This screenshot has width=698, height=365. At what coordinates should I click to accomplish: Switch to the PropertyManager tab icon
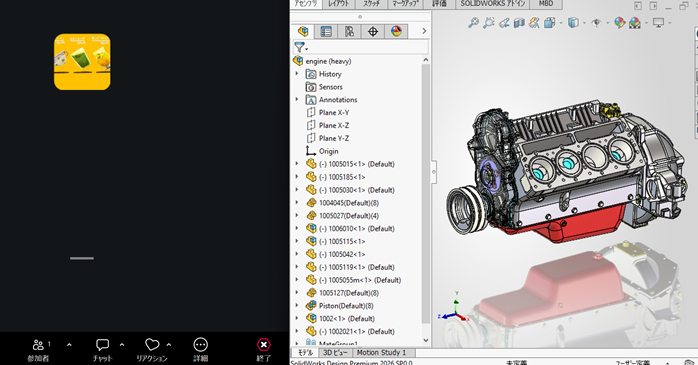pyautogui.click(x=326, y=31)
